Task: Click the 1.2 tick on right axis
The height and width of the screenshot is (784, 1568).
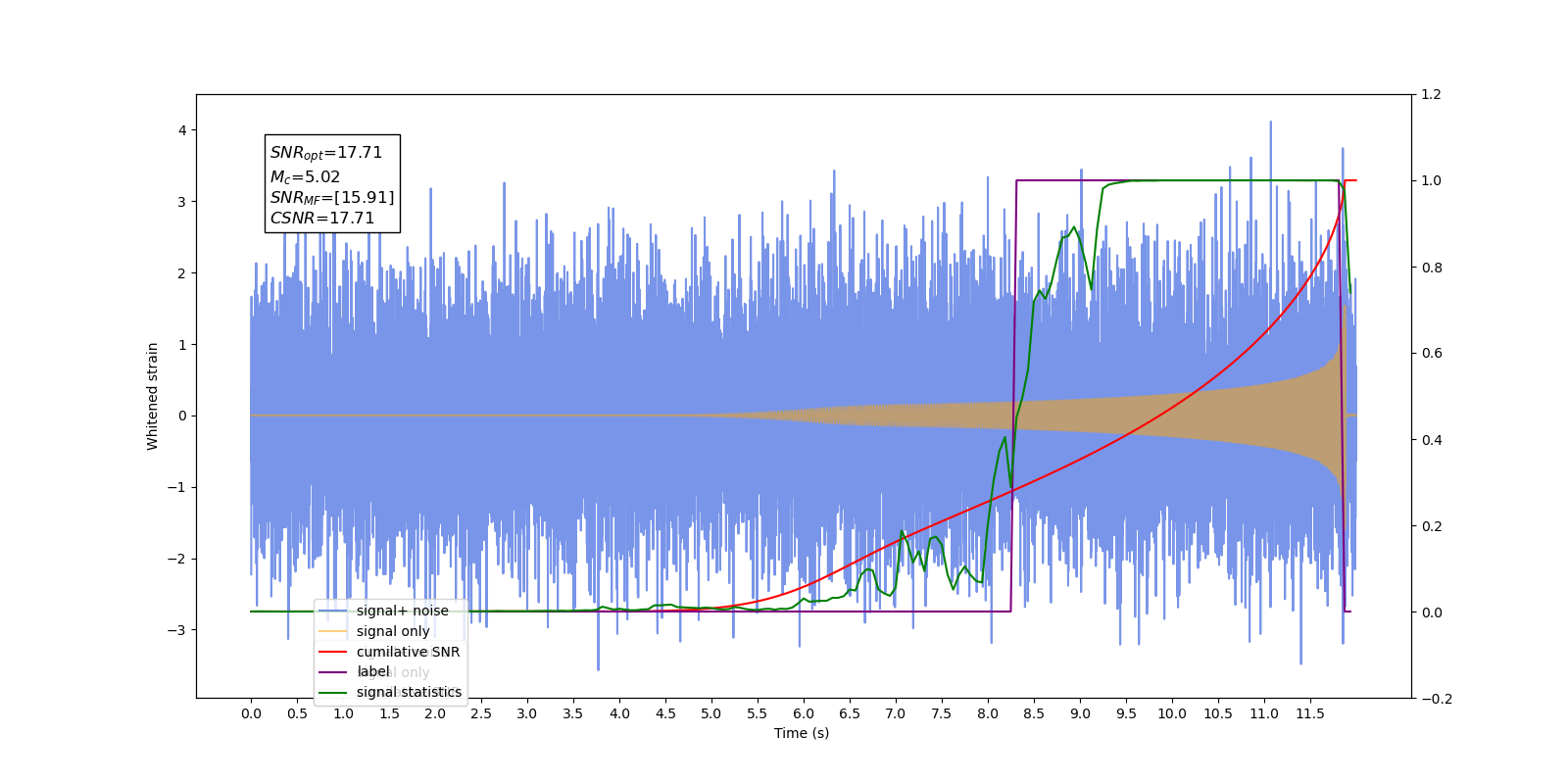Action: click(1432, 95)
